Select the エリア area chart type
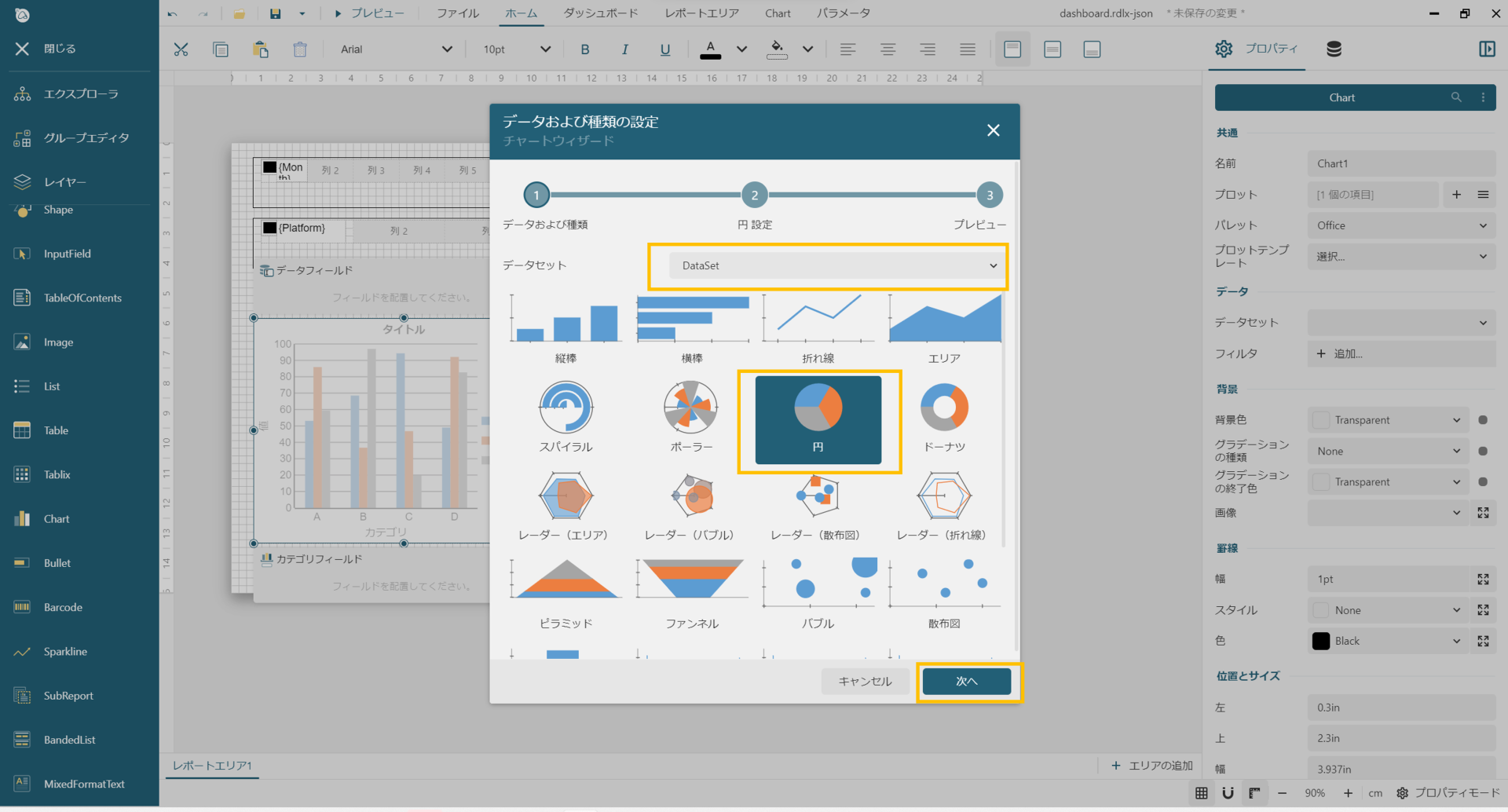Viewport: 1508px width, 812px height. pos(944,329)
